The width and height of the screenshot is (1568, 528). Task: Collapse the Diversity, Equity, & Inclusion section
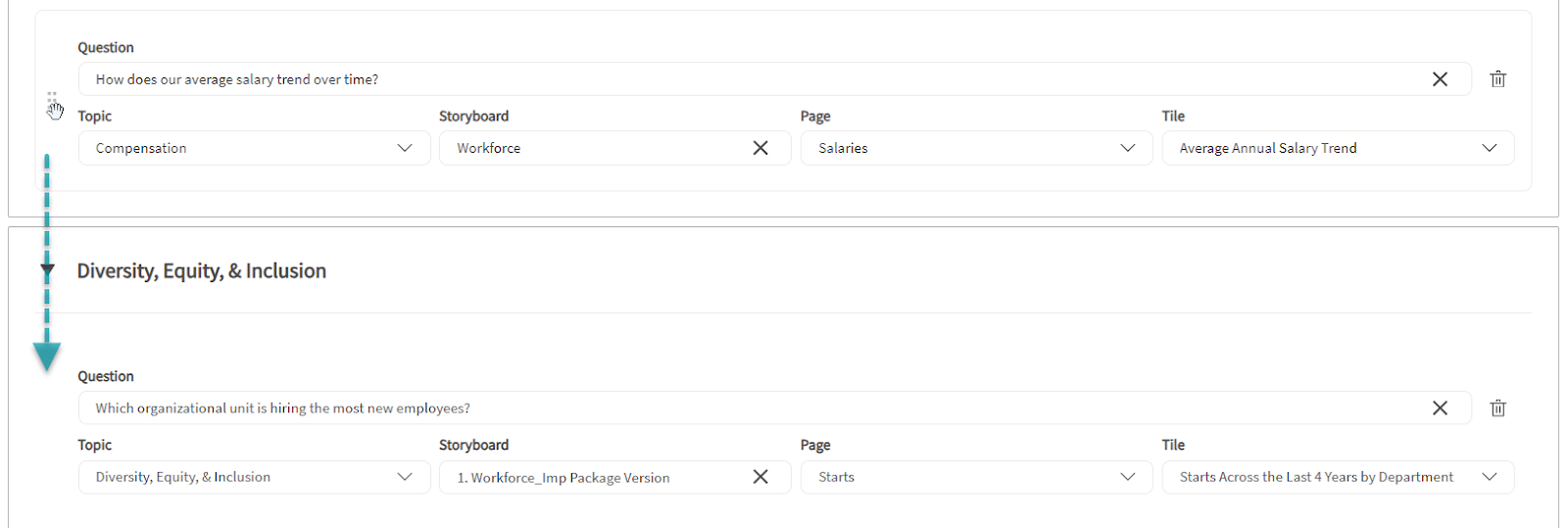pos(47,269)
